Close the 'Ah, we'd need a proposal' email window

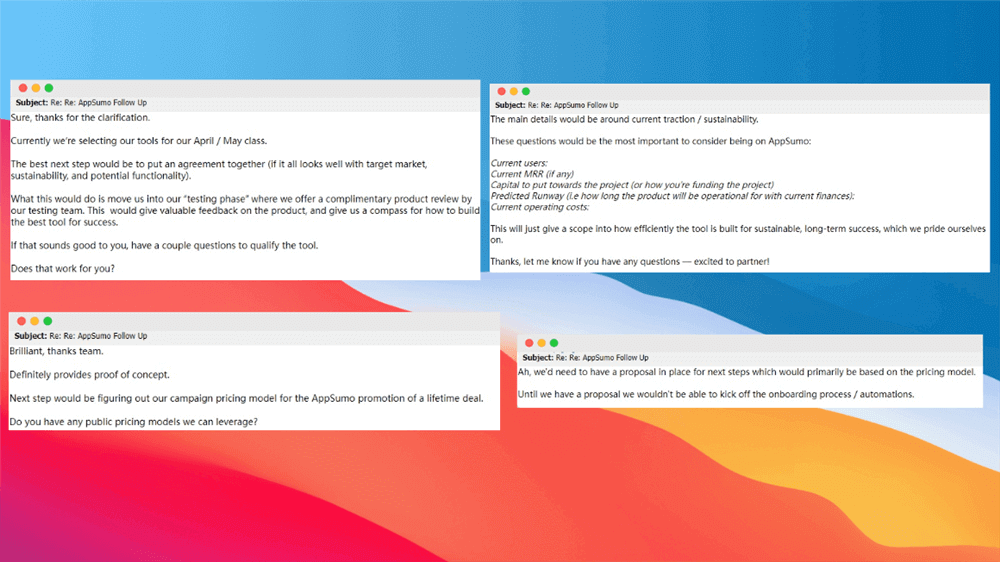(529, 343)
